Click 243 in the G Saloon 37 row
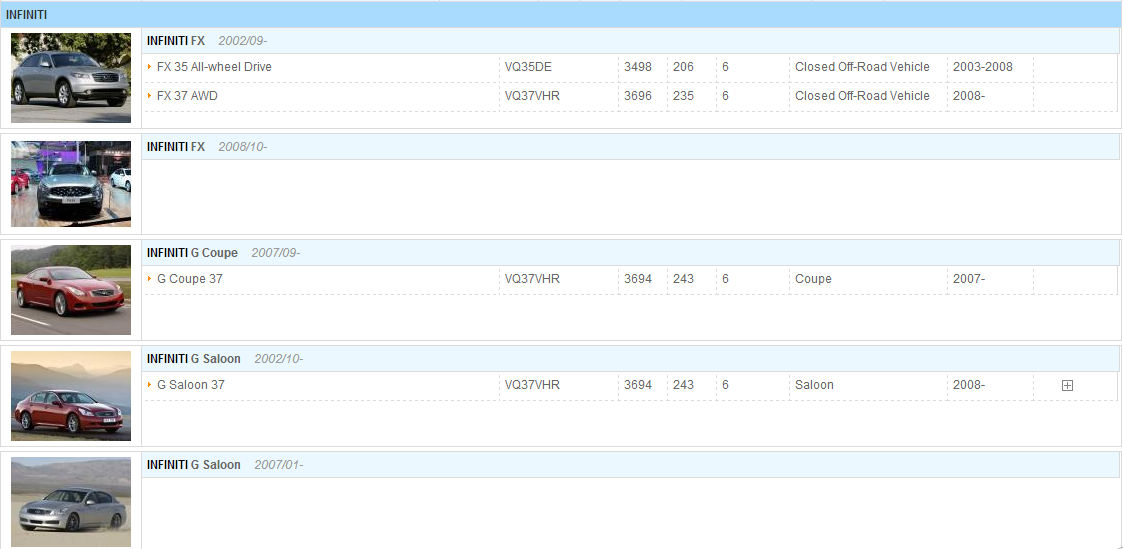The width and height of the screenshot is (1123, 549). point(683,384)
